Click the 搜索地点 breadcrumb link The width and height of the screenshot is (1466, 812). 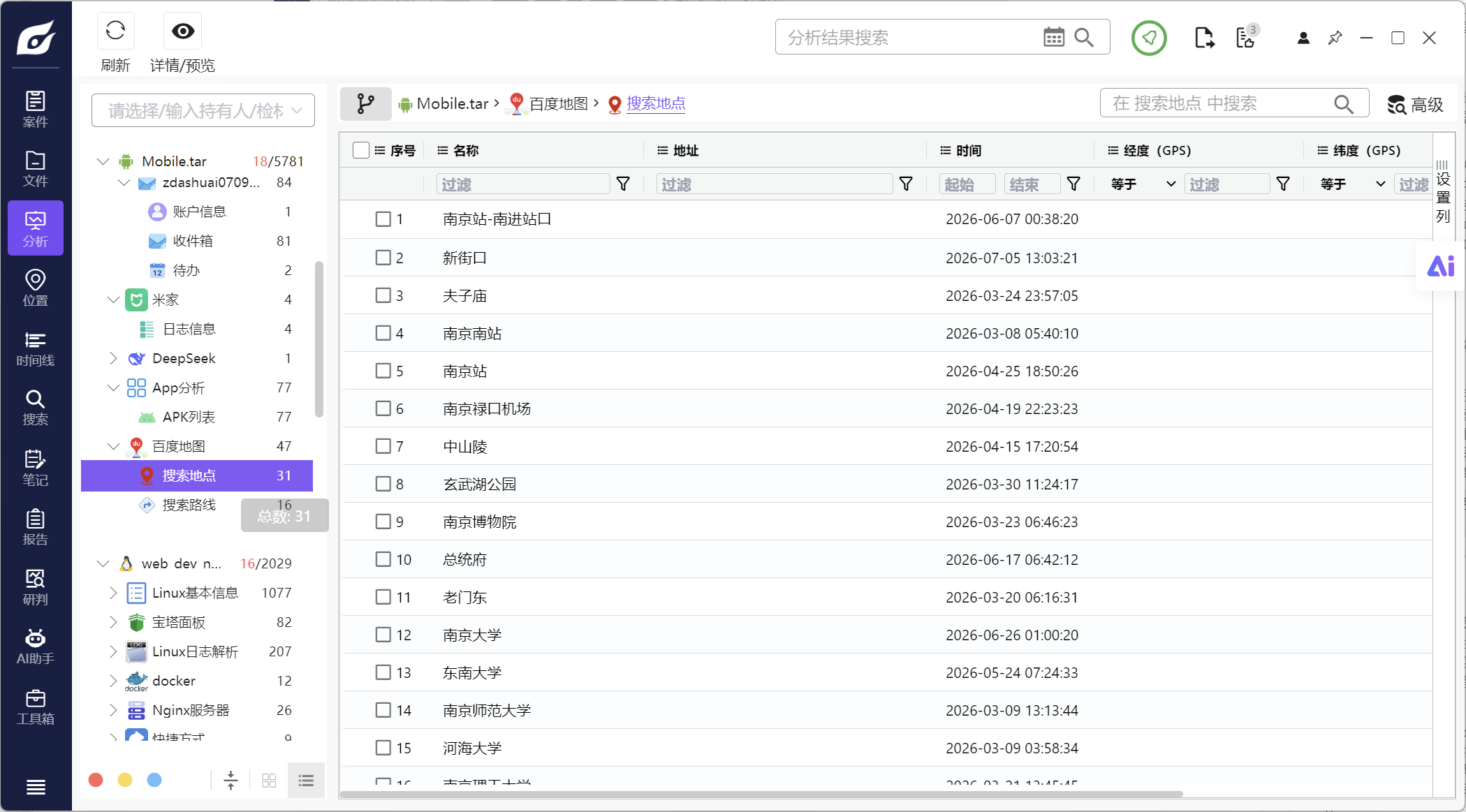[656, 104]
